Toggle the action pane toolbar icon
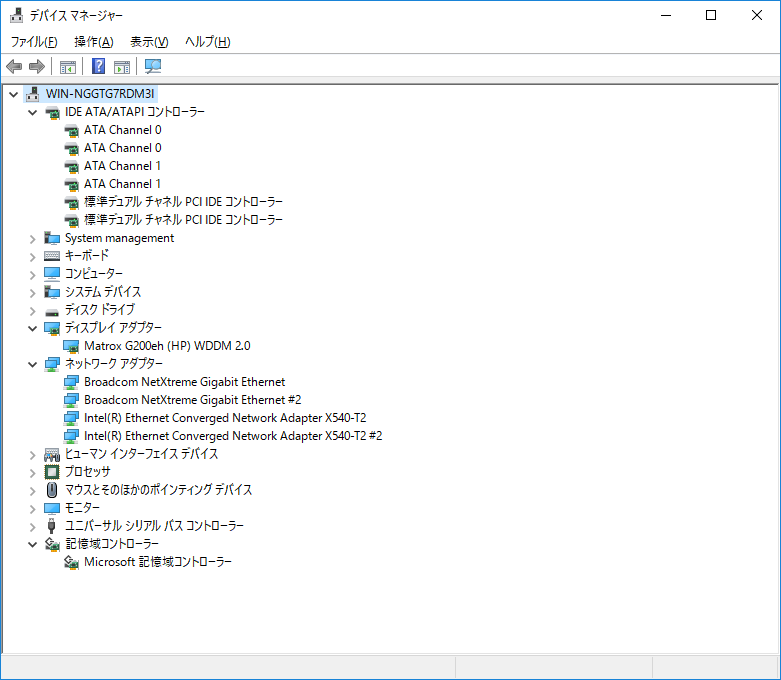The image size is (781, 680). 122,67
